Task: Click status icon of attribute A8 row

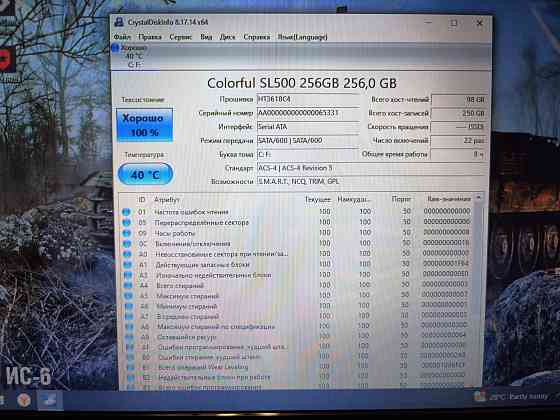Action: click(130, 327)
